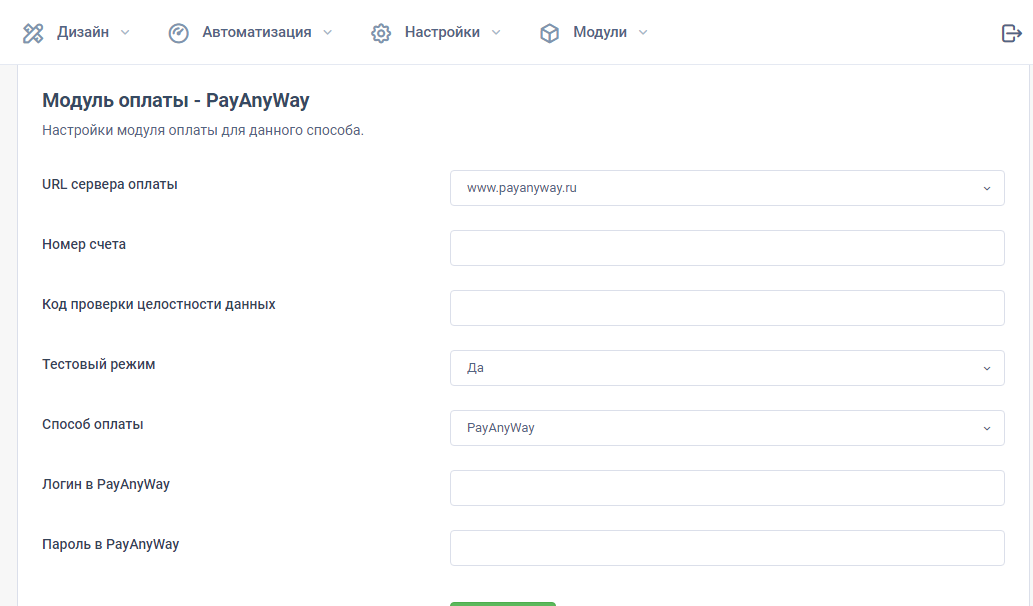This screenshot has width=1033, height=606.
Task: Expand the chevron next to Дизайн
Action: click(x=125, y=33)
